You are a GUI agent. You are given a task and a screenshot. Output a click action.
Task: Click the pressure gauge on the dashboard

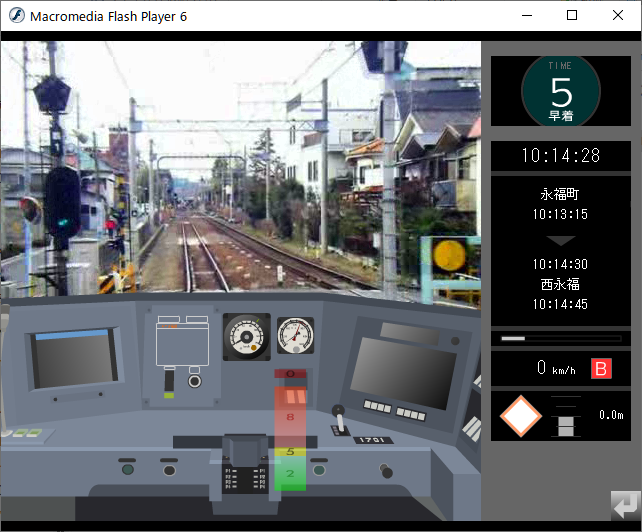pos(294,334)
